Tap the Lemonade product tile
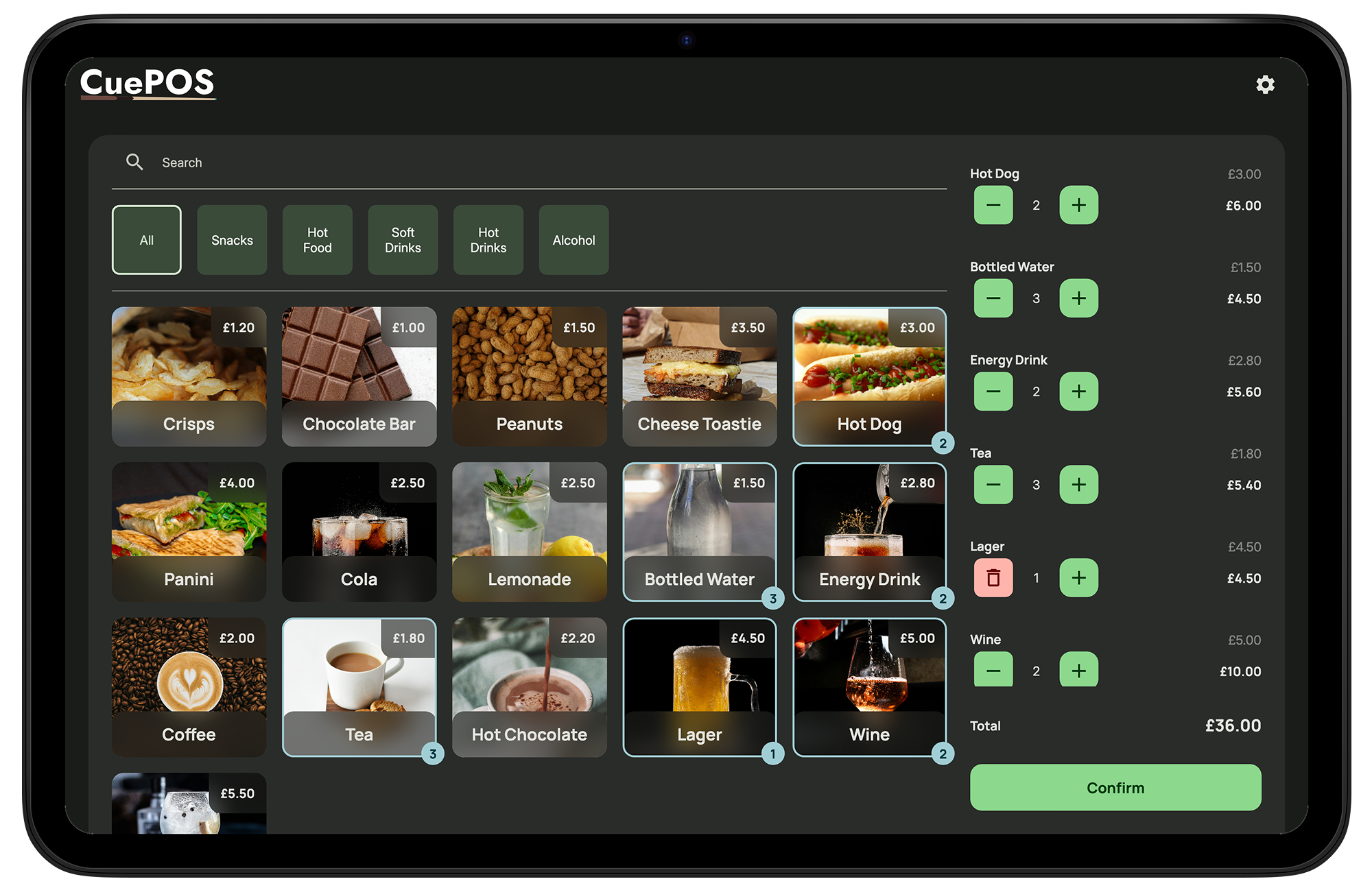 click(x=529, y=532)
